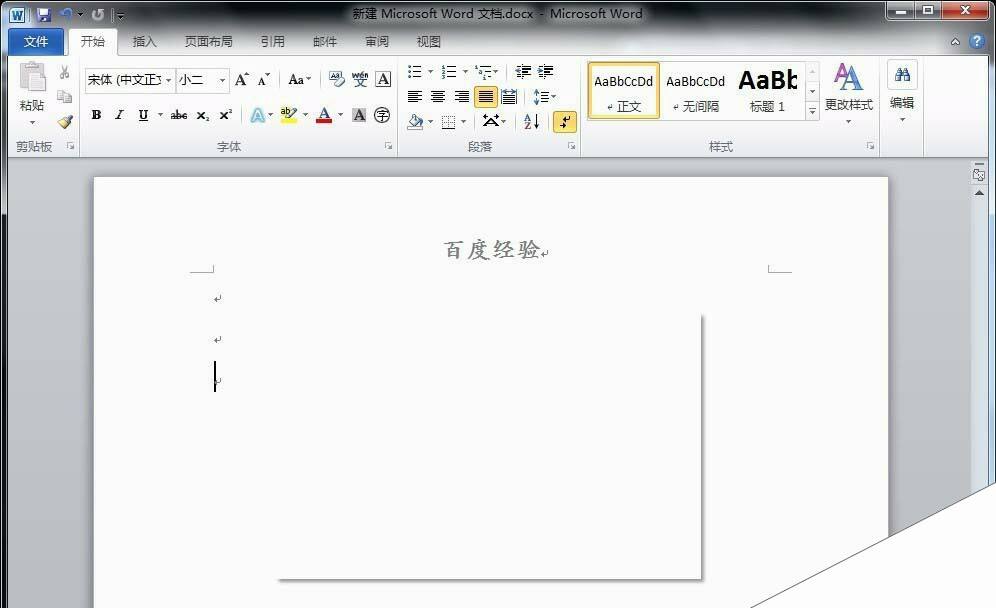Viewport: 996px width, 608px height.
Task: Apply yellow text highlight color
Action: pyautogui.click(x=288, y=115)
